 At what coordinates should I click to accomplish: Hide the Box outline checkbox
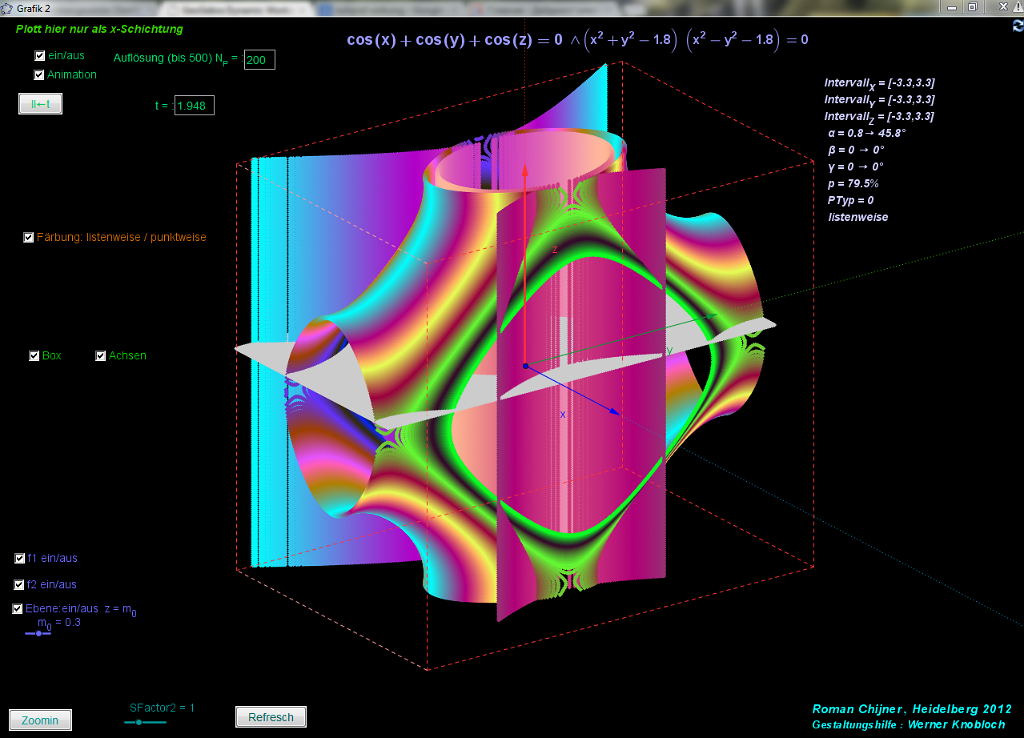35,356
